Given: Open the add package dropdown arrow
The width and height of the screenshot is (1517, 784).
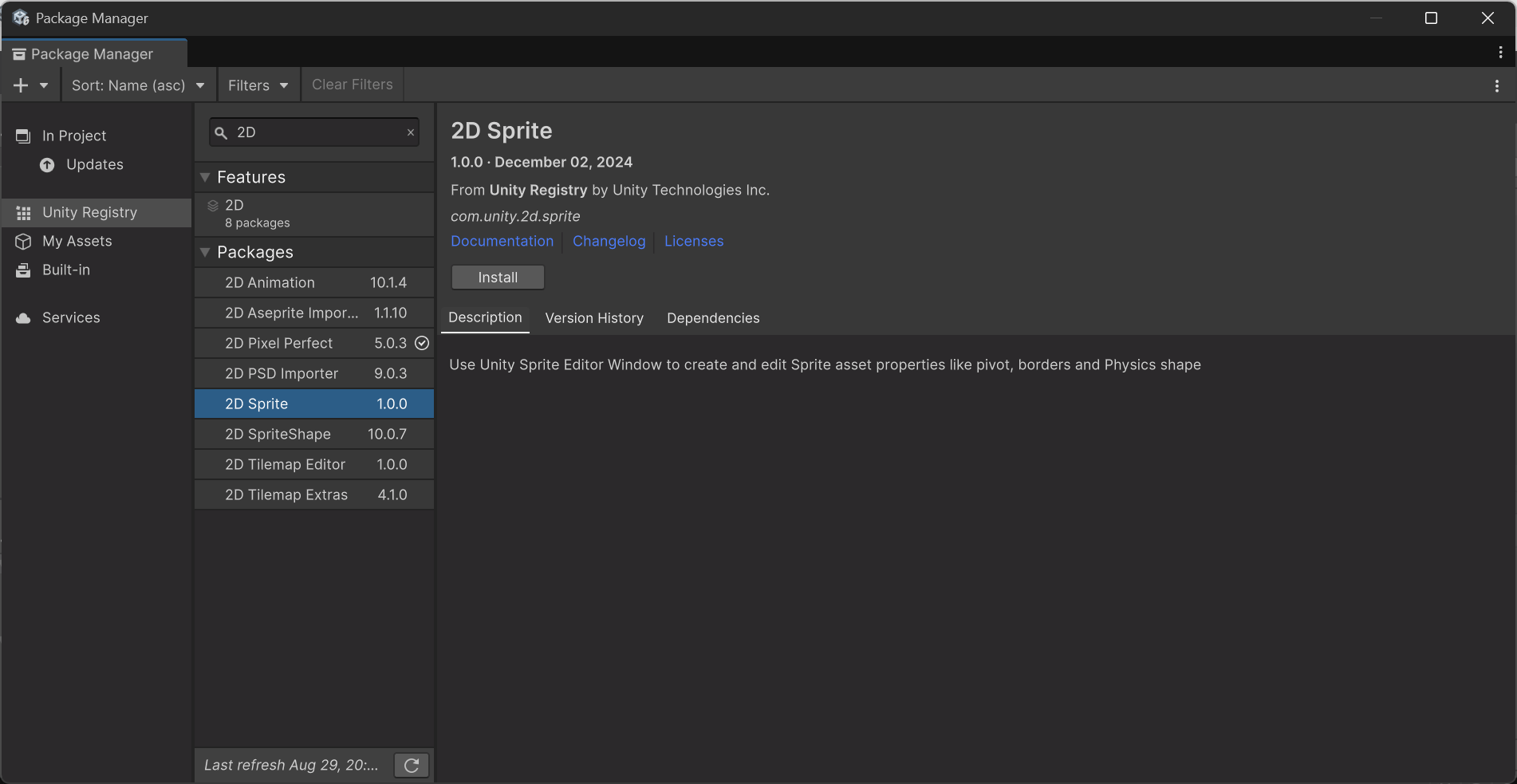Looking at the screenshot, I should 44,85.
